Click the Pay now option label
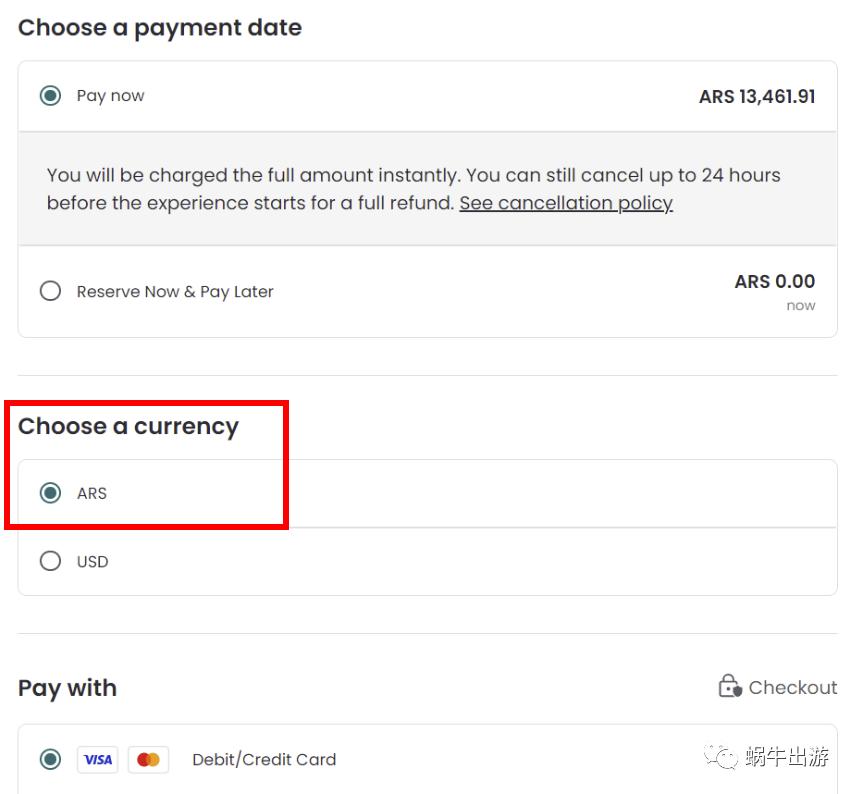This screenshot has height=794, width=856. pyautogui.click(x=110, y=96)
